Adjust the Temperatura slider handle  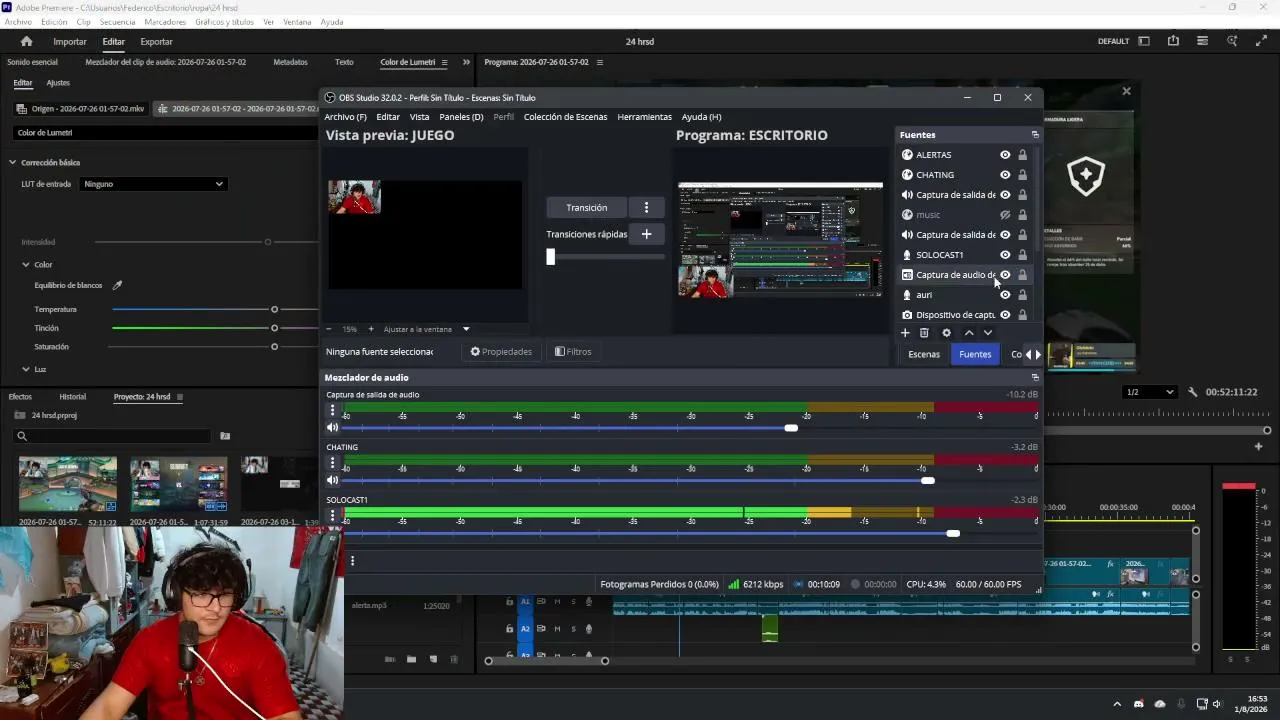274,309
